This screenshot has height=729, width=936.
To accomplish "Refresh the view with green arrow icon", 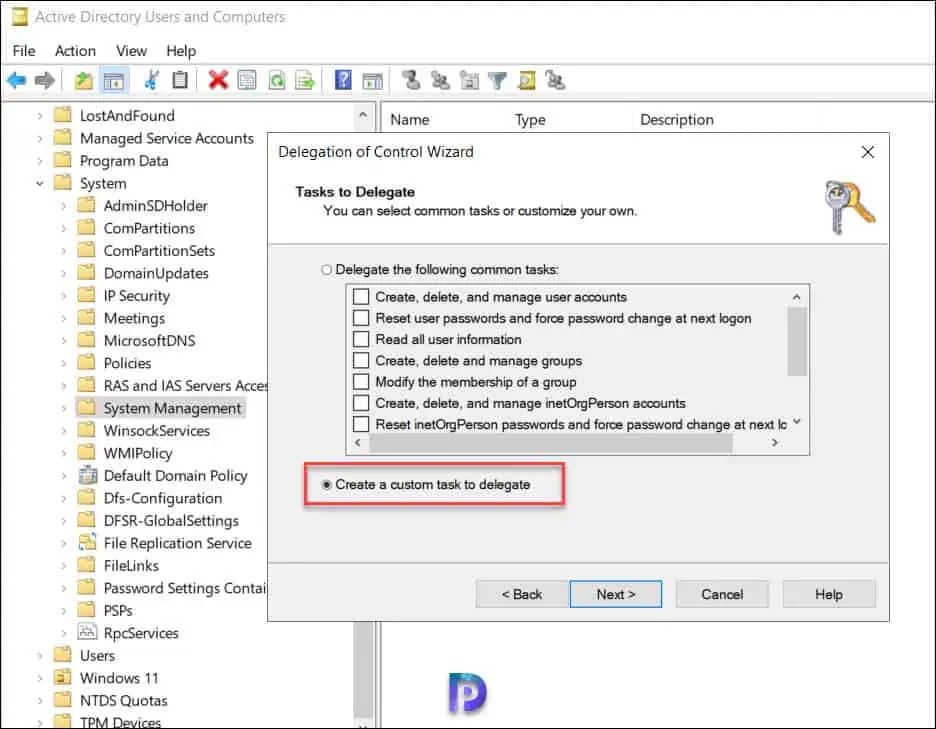I will click(x=277, y=80).
